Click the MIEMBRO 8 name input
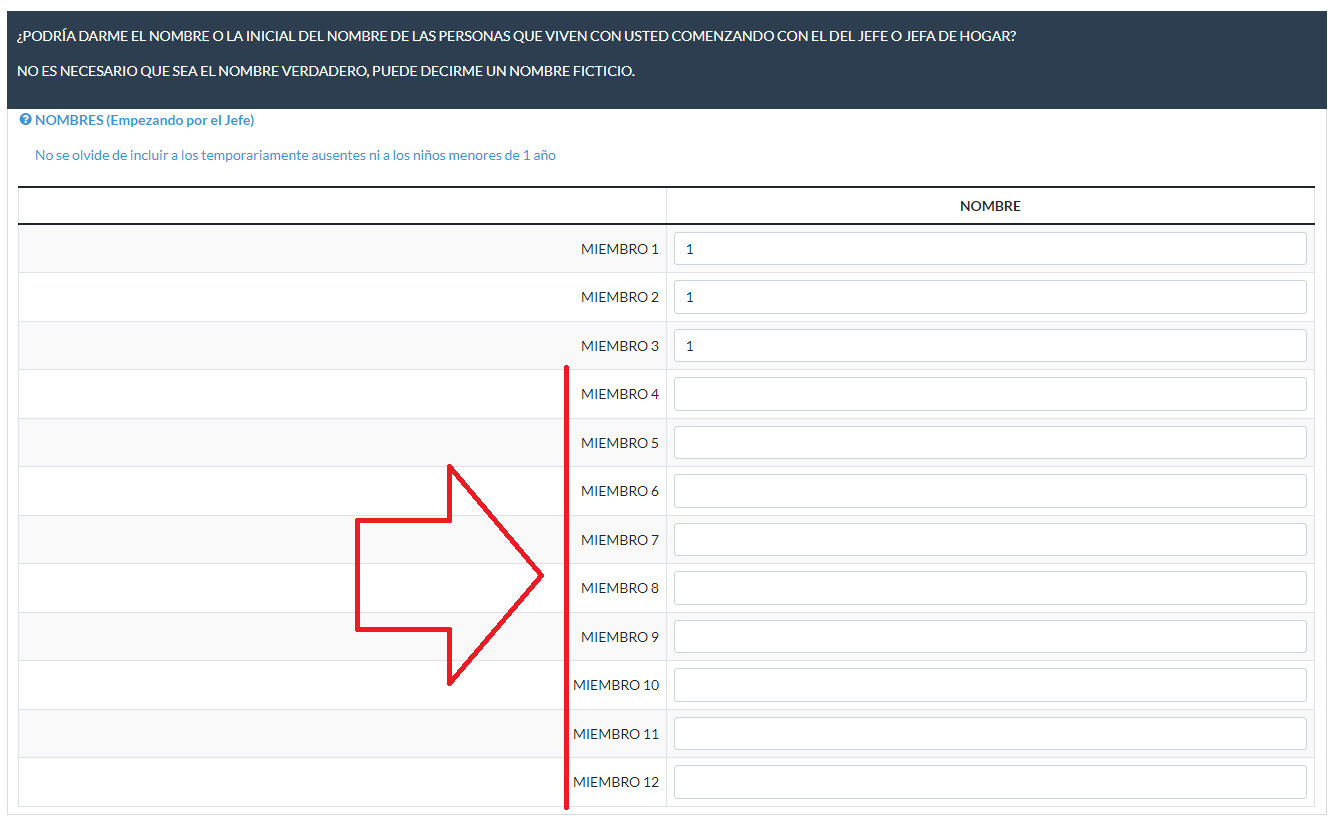 [x=989, y=588]
